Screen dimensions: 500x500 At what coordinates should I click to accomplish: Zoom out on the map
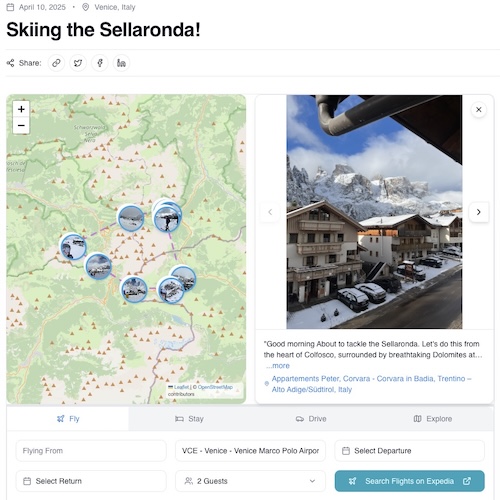[21, 126]
